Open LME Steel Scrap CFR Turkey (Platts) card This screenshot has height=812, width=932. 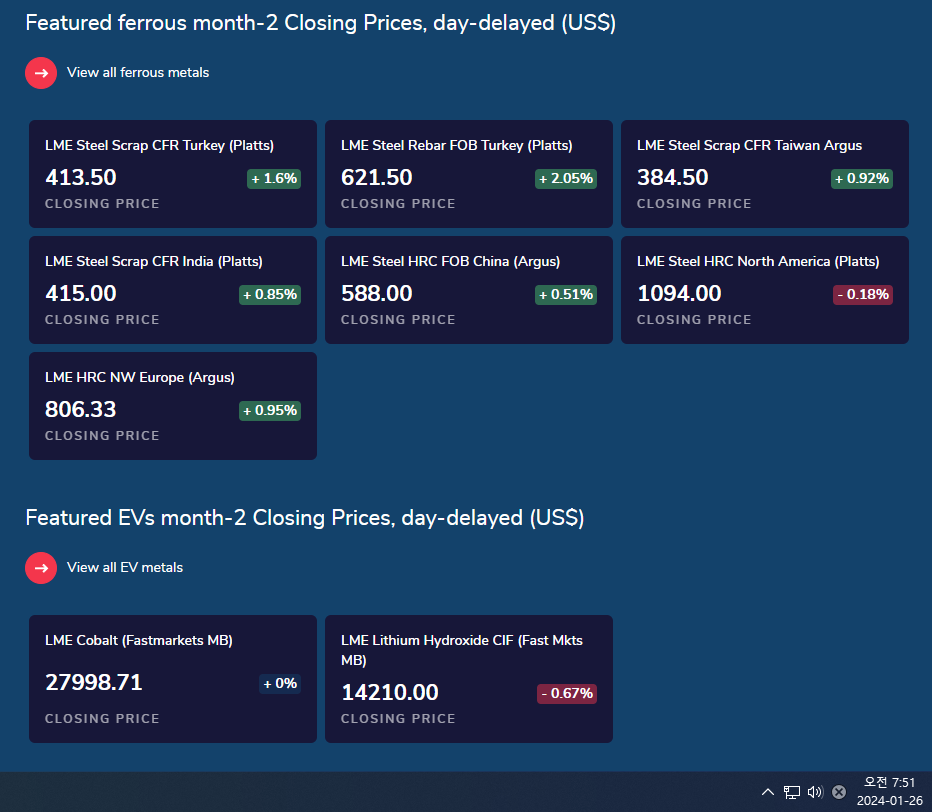(x=173, y=174)
